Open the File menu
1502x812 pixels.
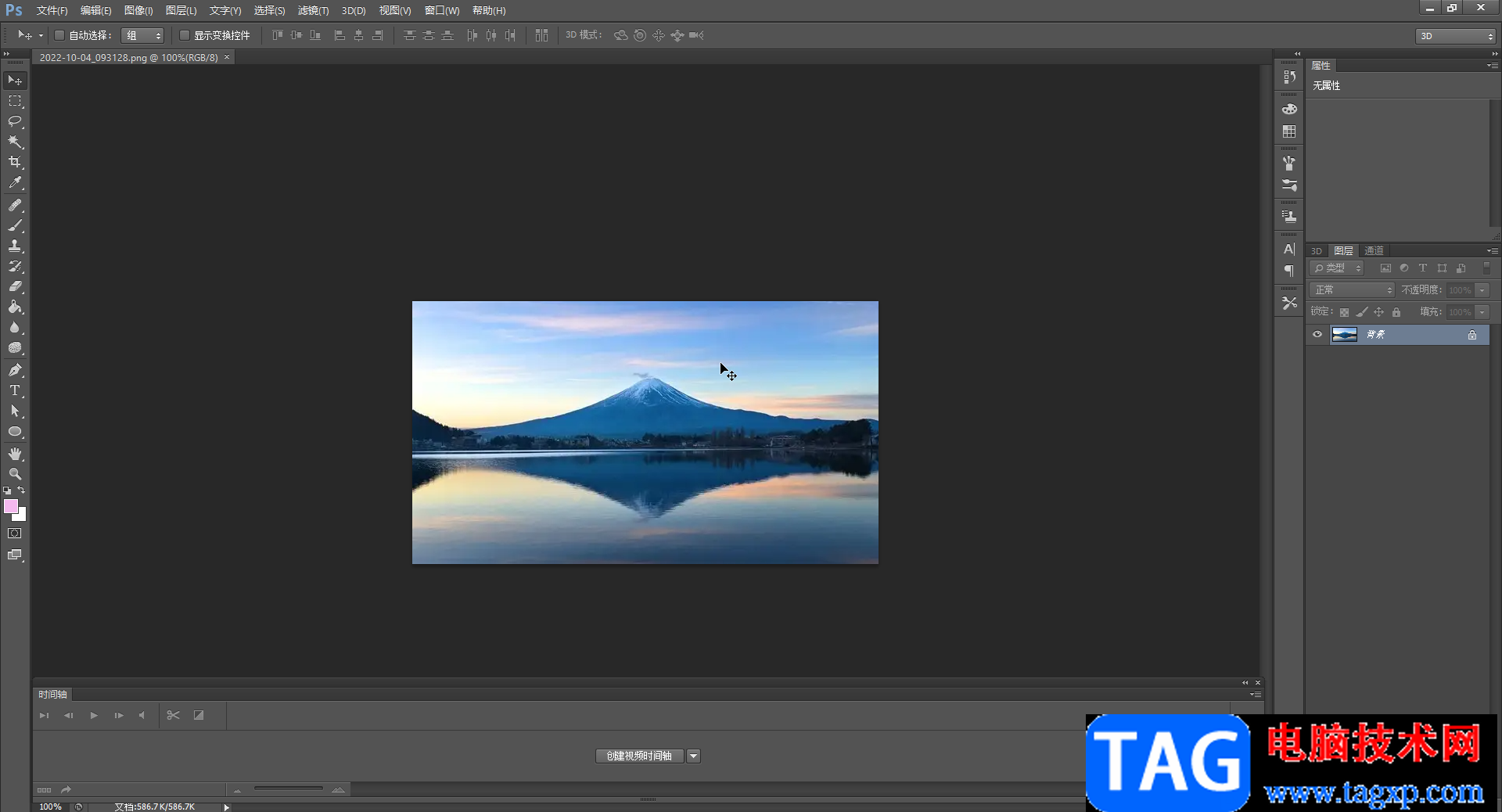[x=52, y=10]
